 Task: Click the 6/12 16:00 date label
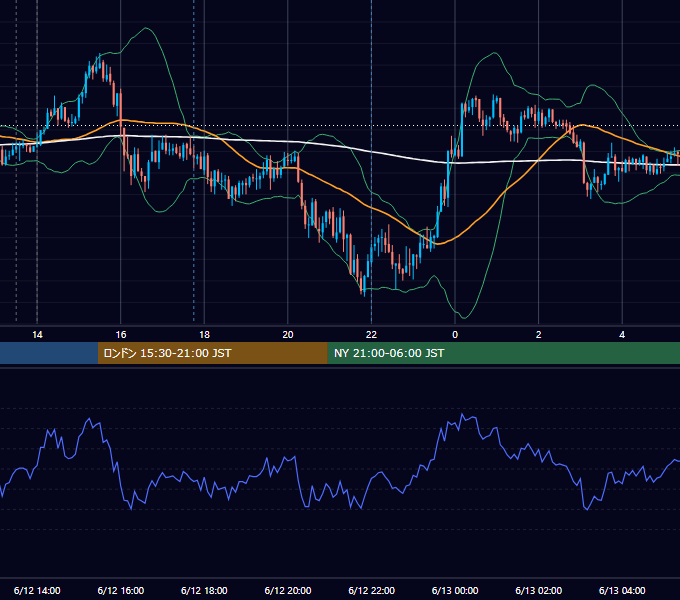[121, 590]
